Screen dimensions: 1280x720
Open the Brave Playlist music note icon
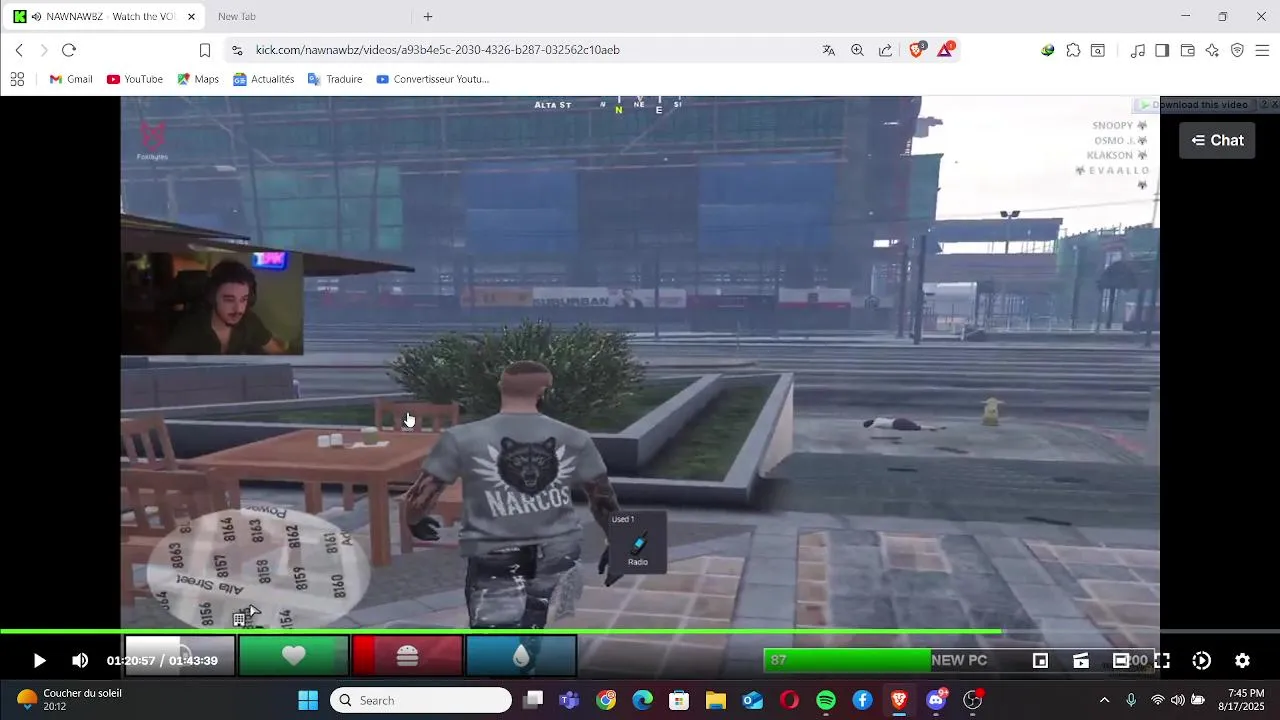(x=1137, y=50)
